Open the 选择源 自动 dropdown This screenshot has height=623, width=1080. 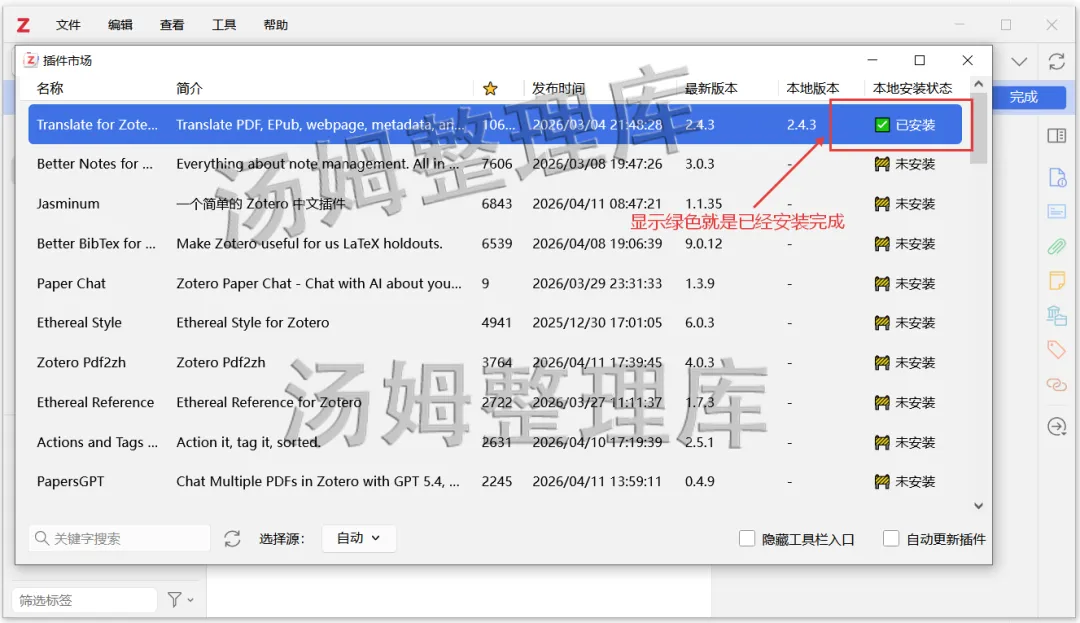coord(358,538)
